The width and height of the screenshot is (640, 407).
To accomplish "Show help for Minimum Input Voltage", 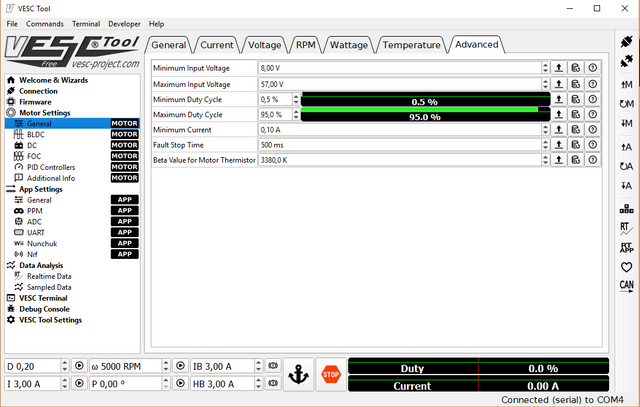I will [x=593, y=68].
